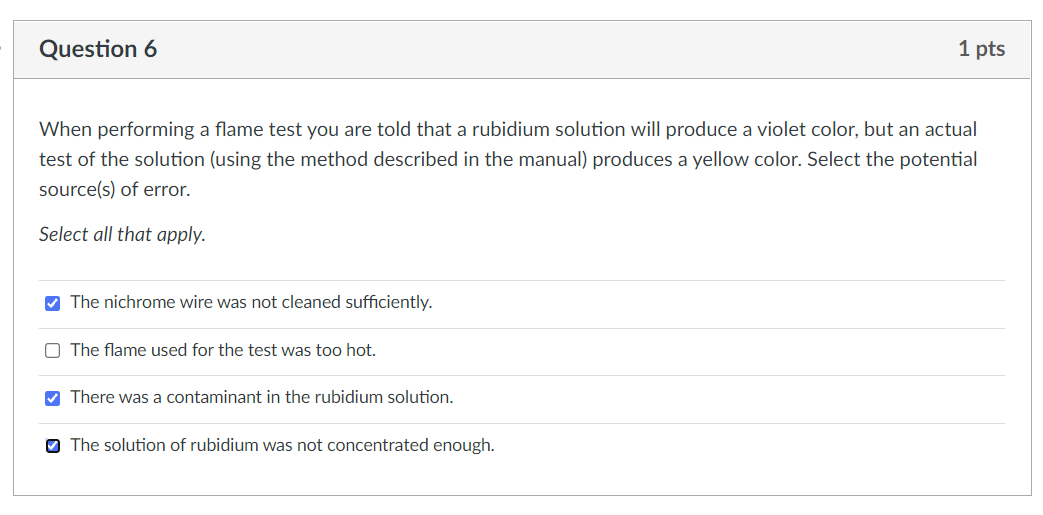Click the "Question 6" heading

(x=98, y=49)
